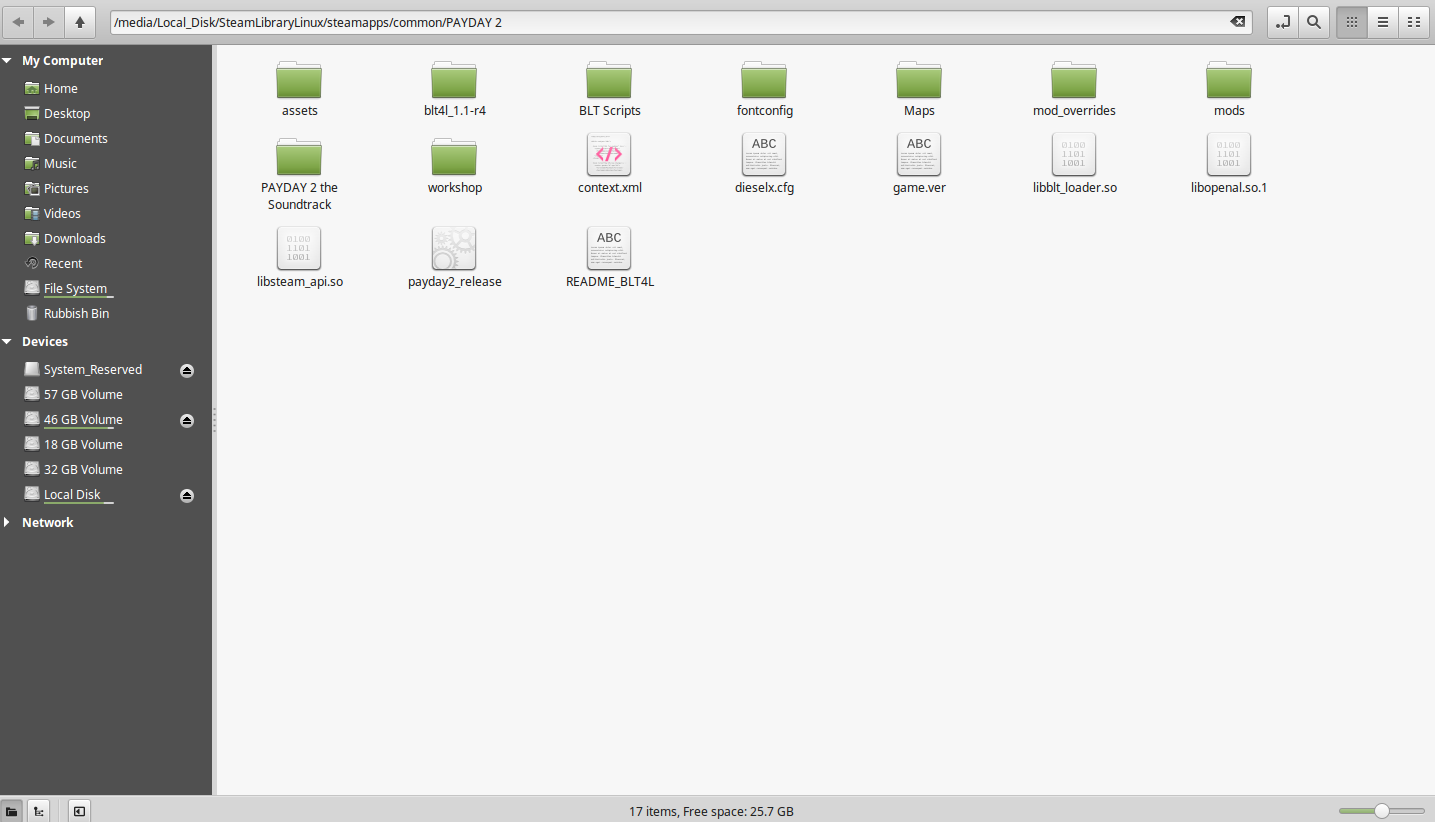The height and width of the screenshot is (822, 1435).
Task: Collapse the Devices section
Action: pyautogui.click(x=9, y=342)
